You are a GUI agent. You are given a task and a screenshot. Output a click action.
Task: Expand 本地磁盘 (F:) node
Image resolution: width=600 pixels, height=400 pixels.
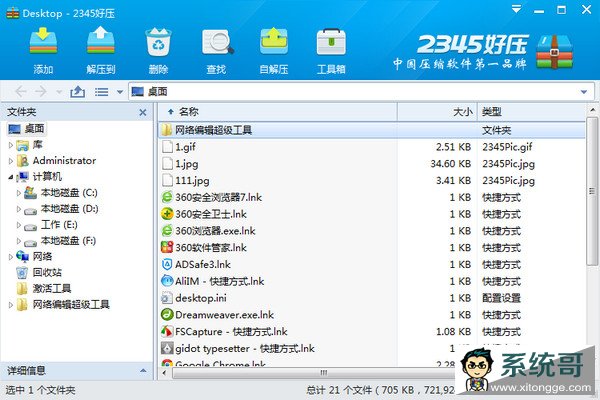(x=18, y=241)
